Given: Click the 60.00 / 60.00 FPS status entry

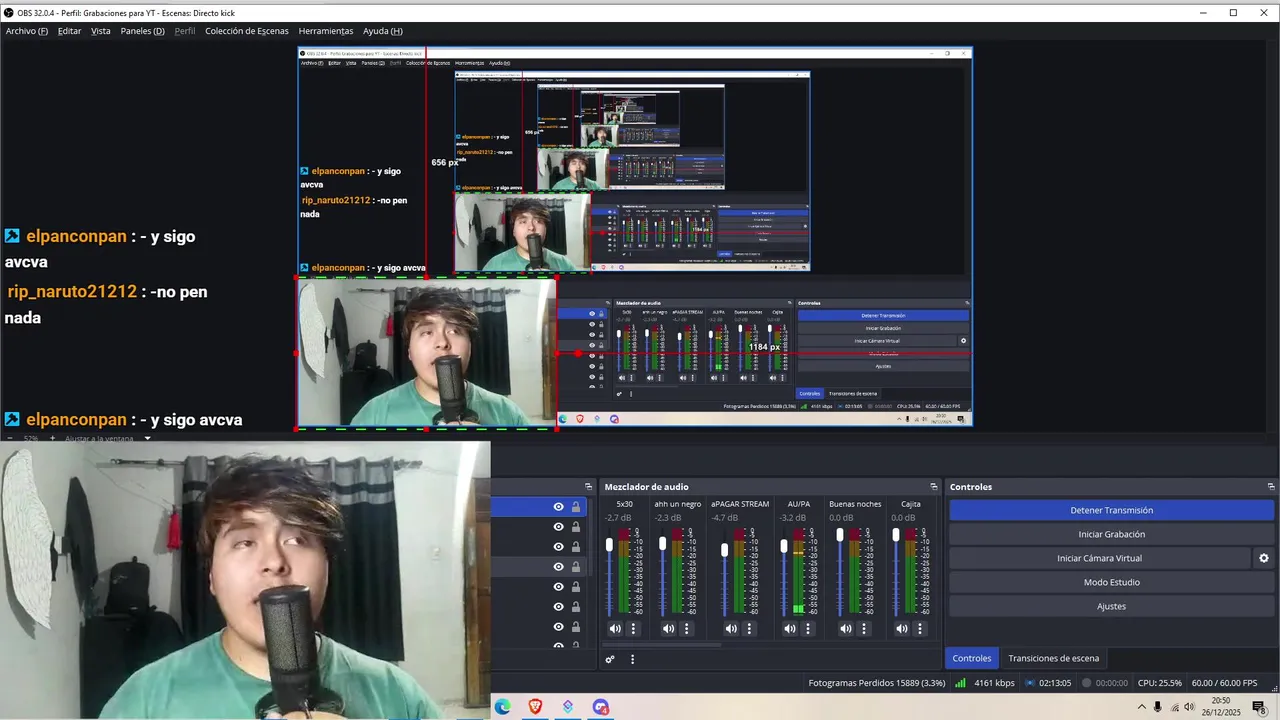Looking at the screenshot, I should [1225, 683].
